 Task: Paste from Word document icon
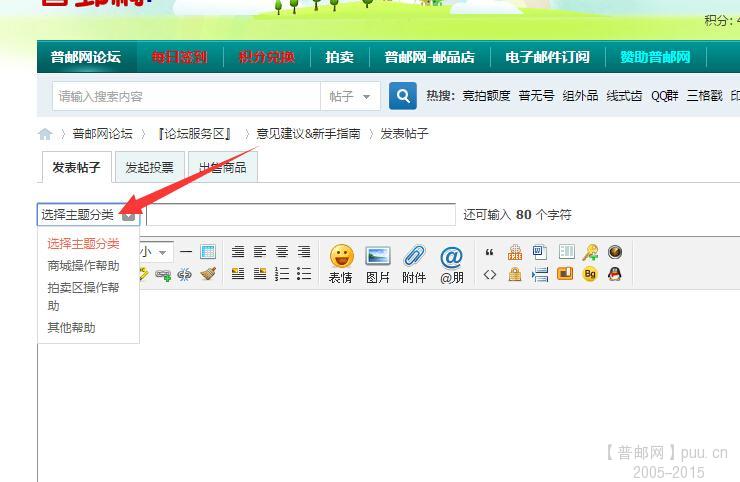pyautogui.click(x=539, y=253)
